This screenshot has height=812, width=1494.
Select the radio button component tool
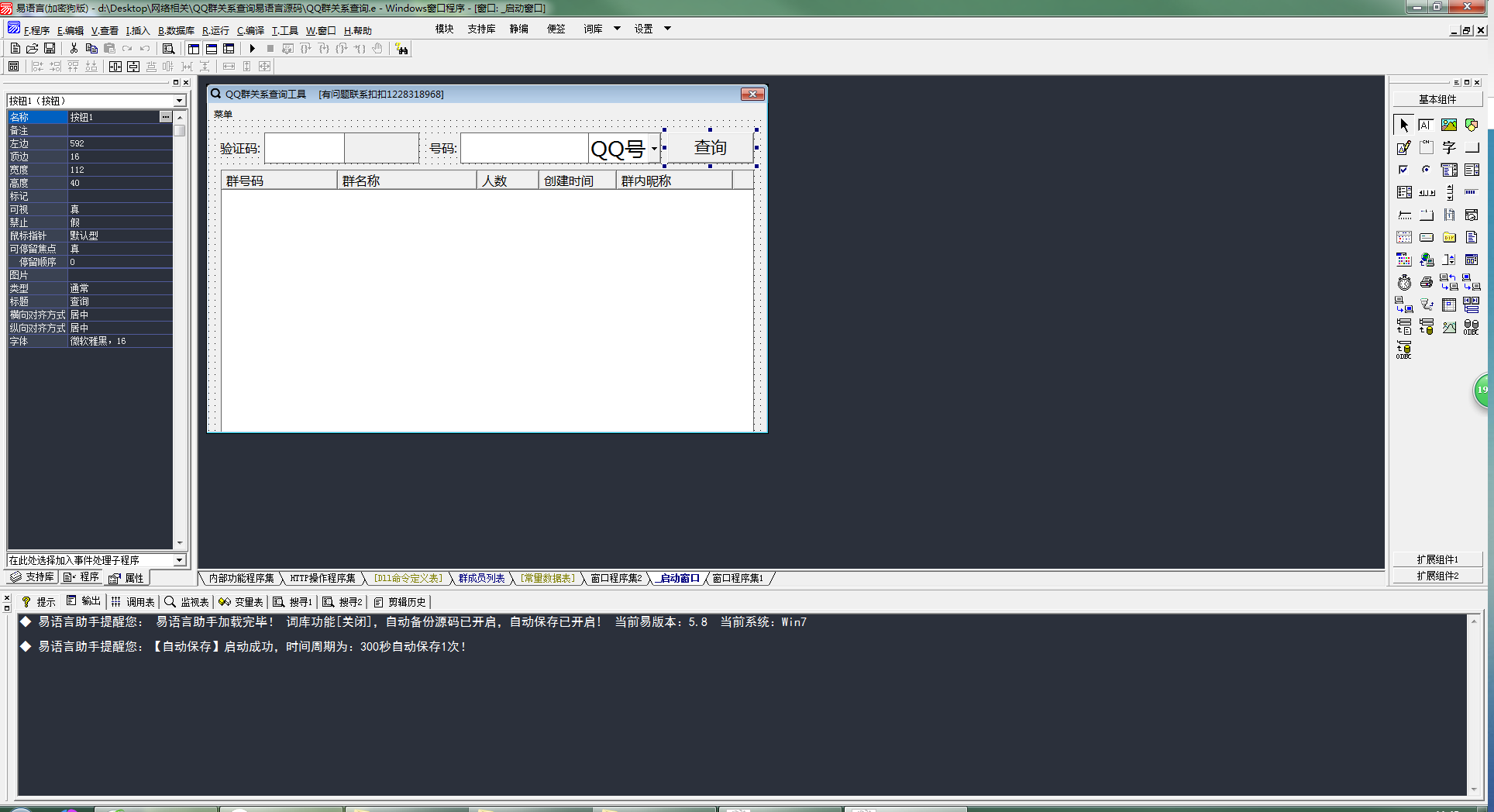click(1427, 170)
